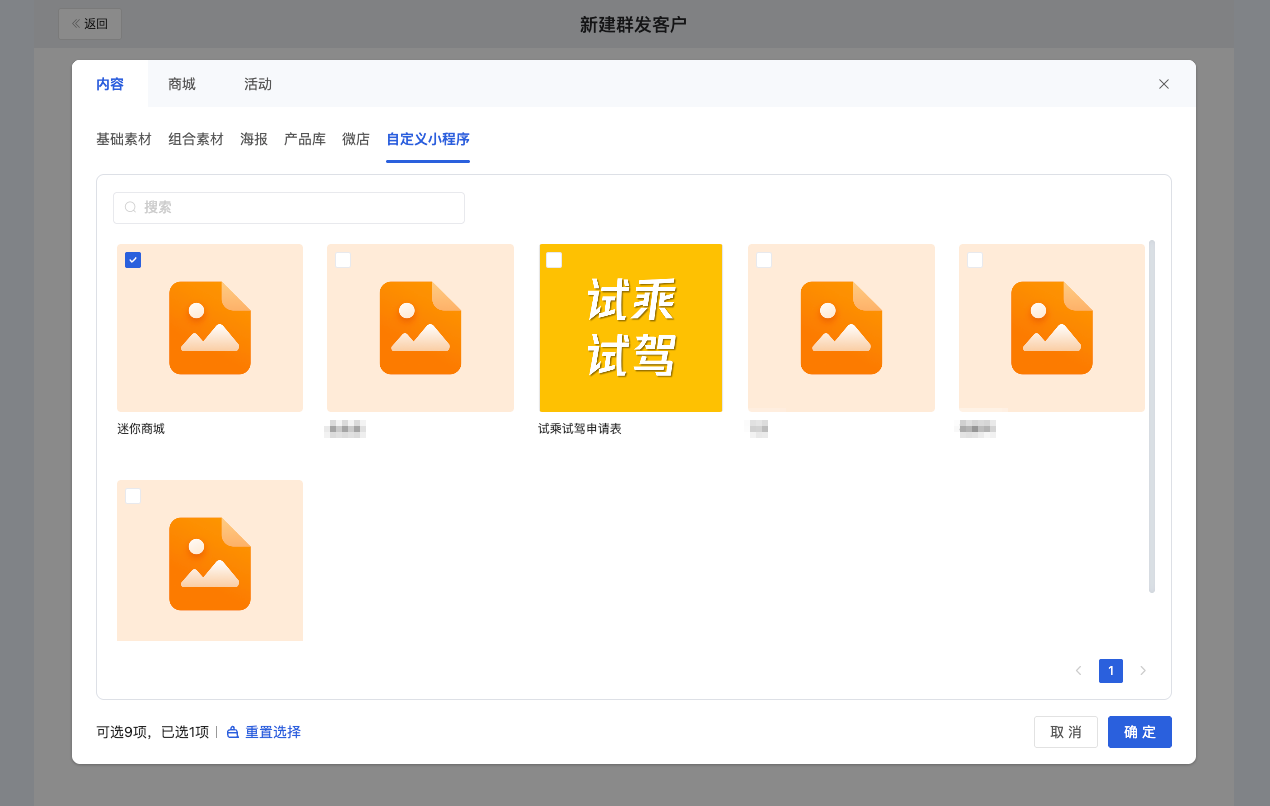The width and height of the screenshot is (1270, 806).
Task: Go to the 海报 sub-tab
Action: coord(254,139)
